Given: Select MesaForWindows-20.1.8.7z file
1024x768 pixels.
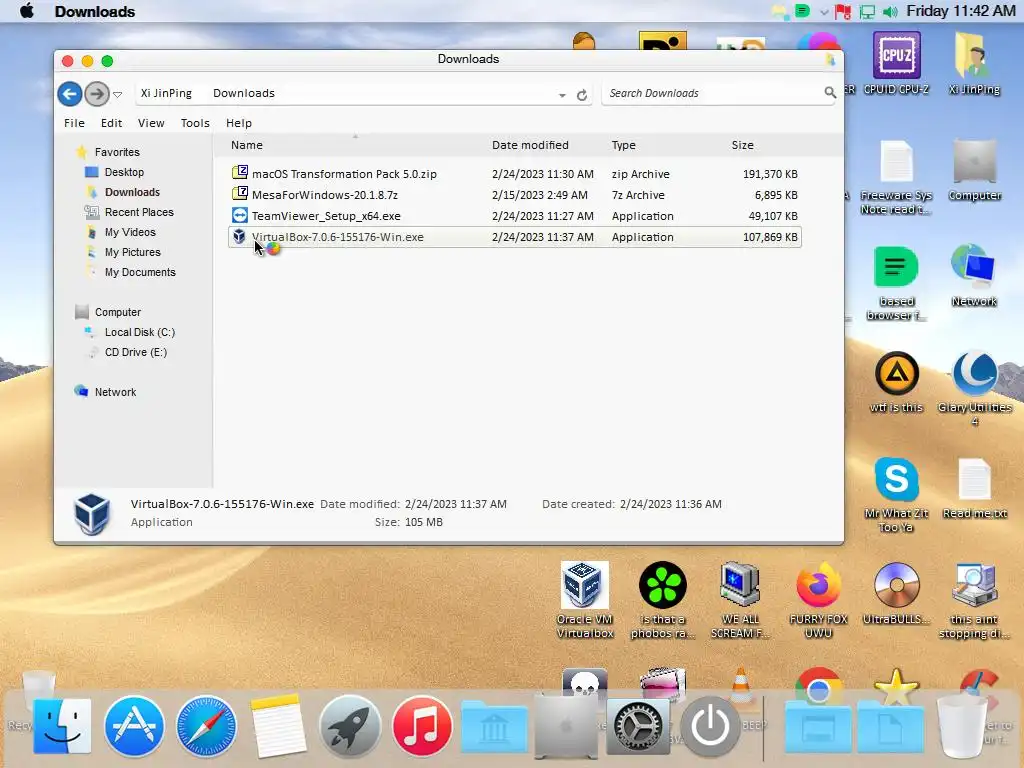Looking at the screenshot, I should pos(515,195).
